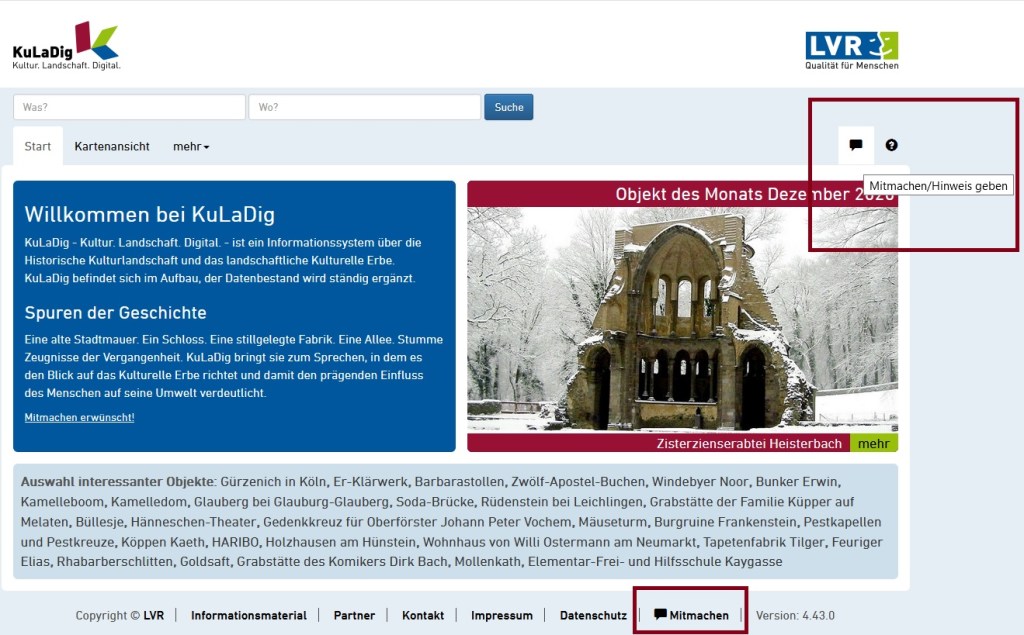Viewport: 1024px width, 635px height.
Task: Click Mitmachen in the footer
Action: [692, 615]
